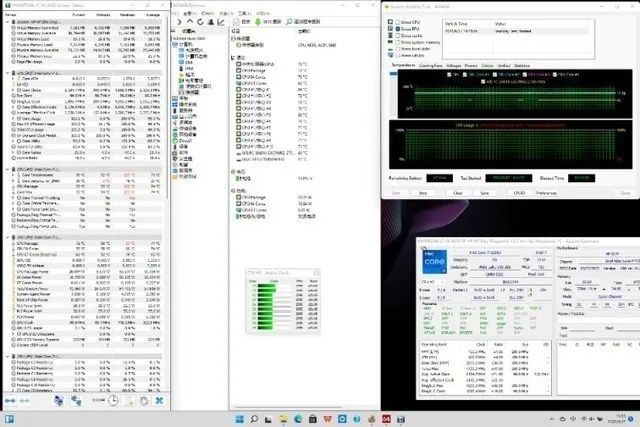Select the DMI item in AIDA64 tree
Image resolution: width=640 pixels, height=427 pixels.
186,62
